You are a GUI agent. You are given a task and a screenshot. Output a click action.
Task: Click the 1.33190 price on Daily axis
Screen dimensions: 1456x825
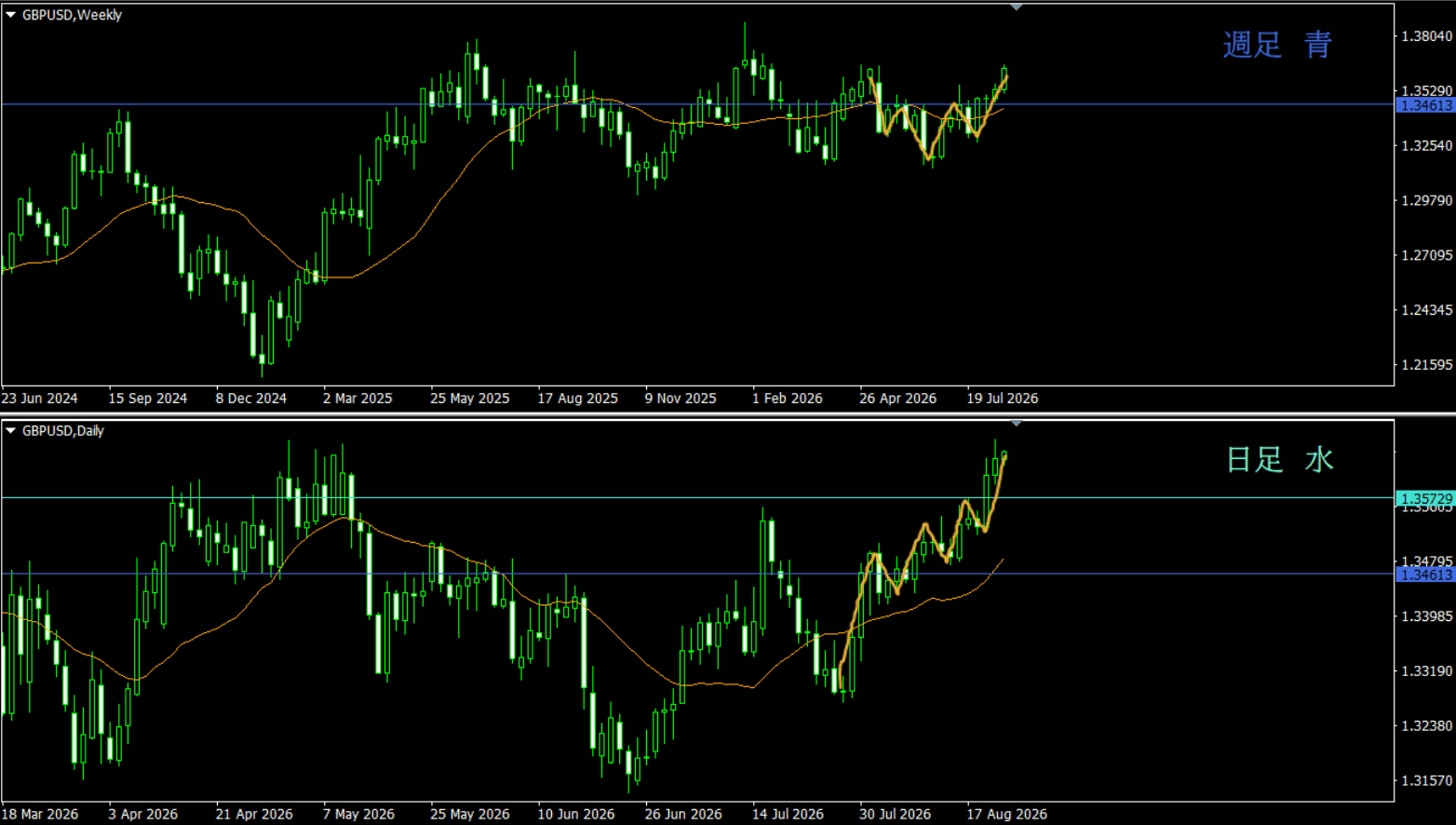point(1426,671)
